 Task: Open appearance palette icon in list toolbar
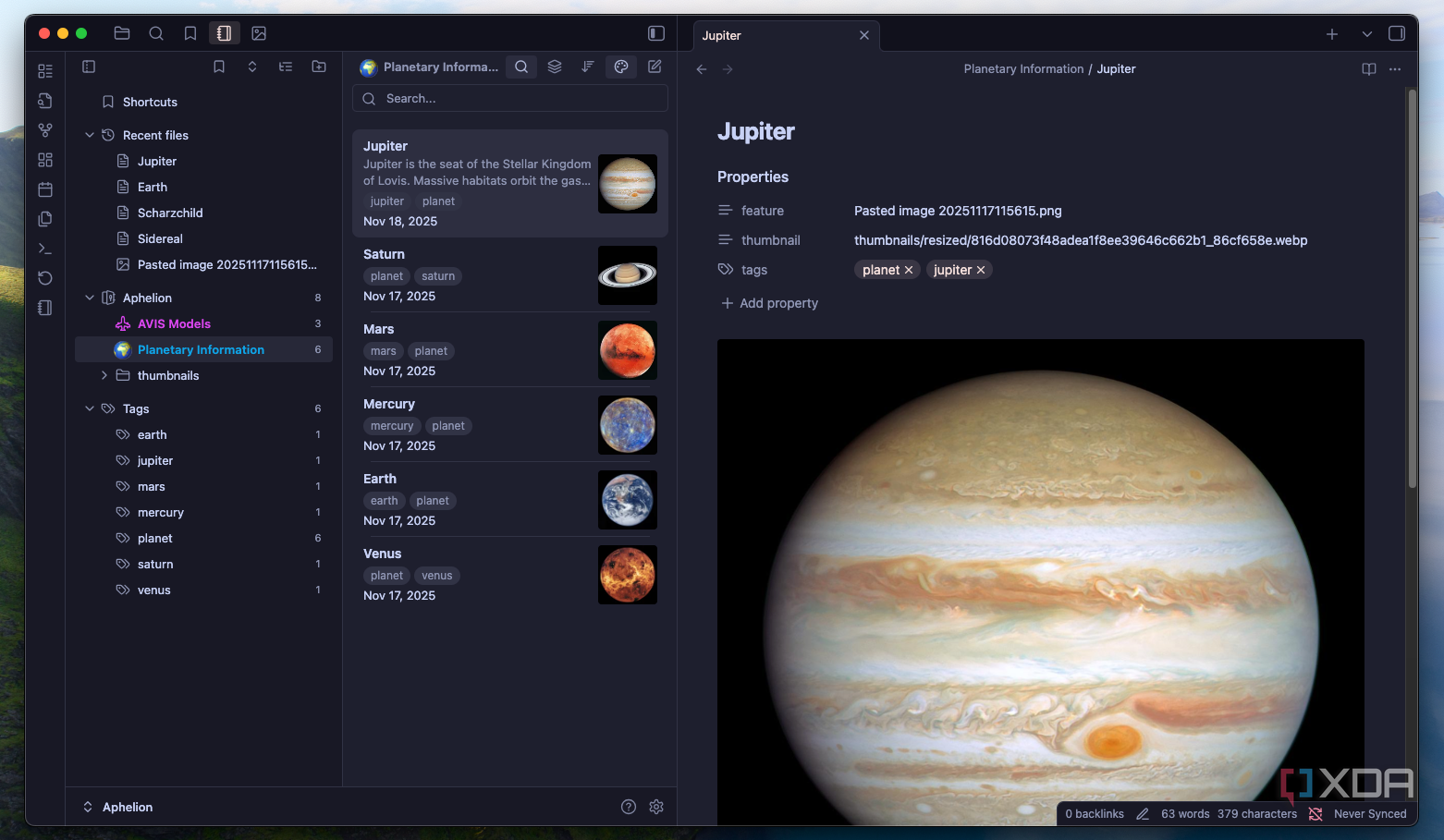click(621, 67)
